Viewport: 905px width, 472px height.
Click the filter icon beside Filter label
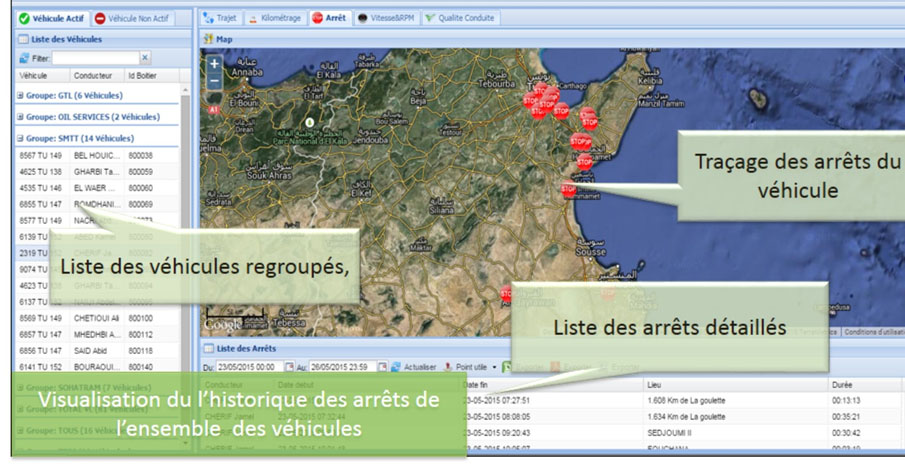pyautogui.click(x=24, y=58)
